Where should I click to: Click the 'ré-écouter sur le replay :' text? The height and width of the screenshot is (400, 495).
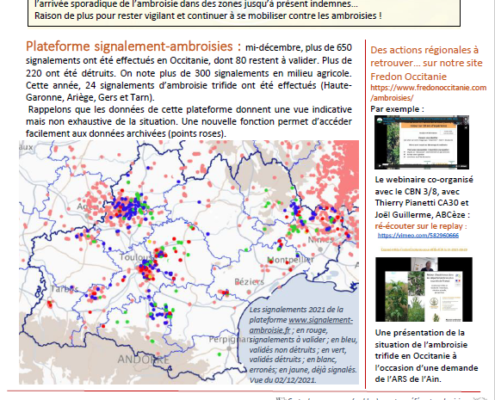[x=421, y=226]
